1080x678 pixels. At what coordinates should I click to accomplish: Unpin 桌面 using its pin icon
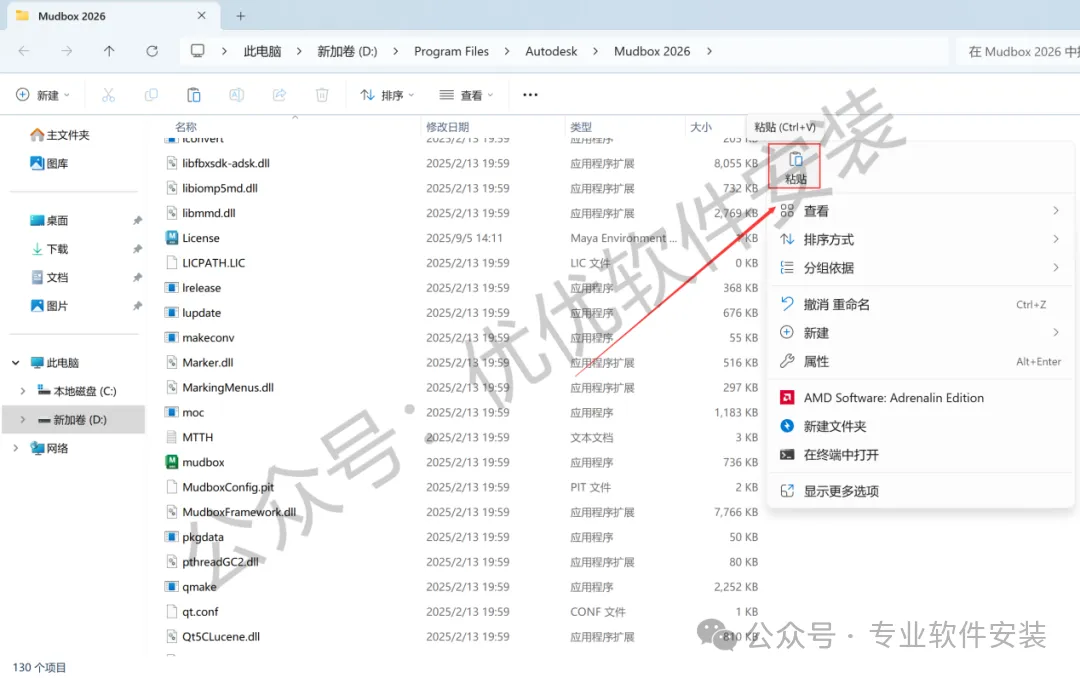(x=137, y=220)
